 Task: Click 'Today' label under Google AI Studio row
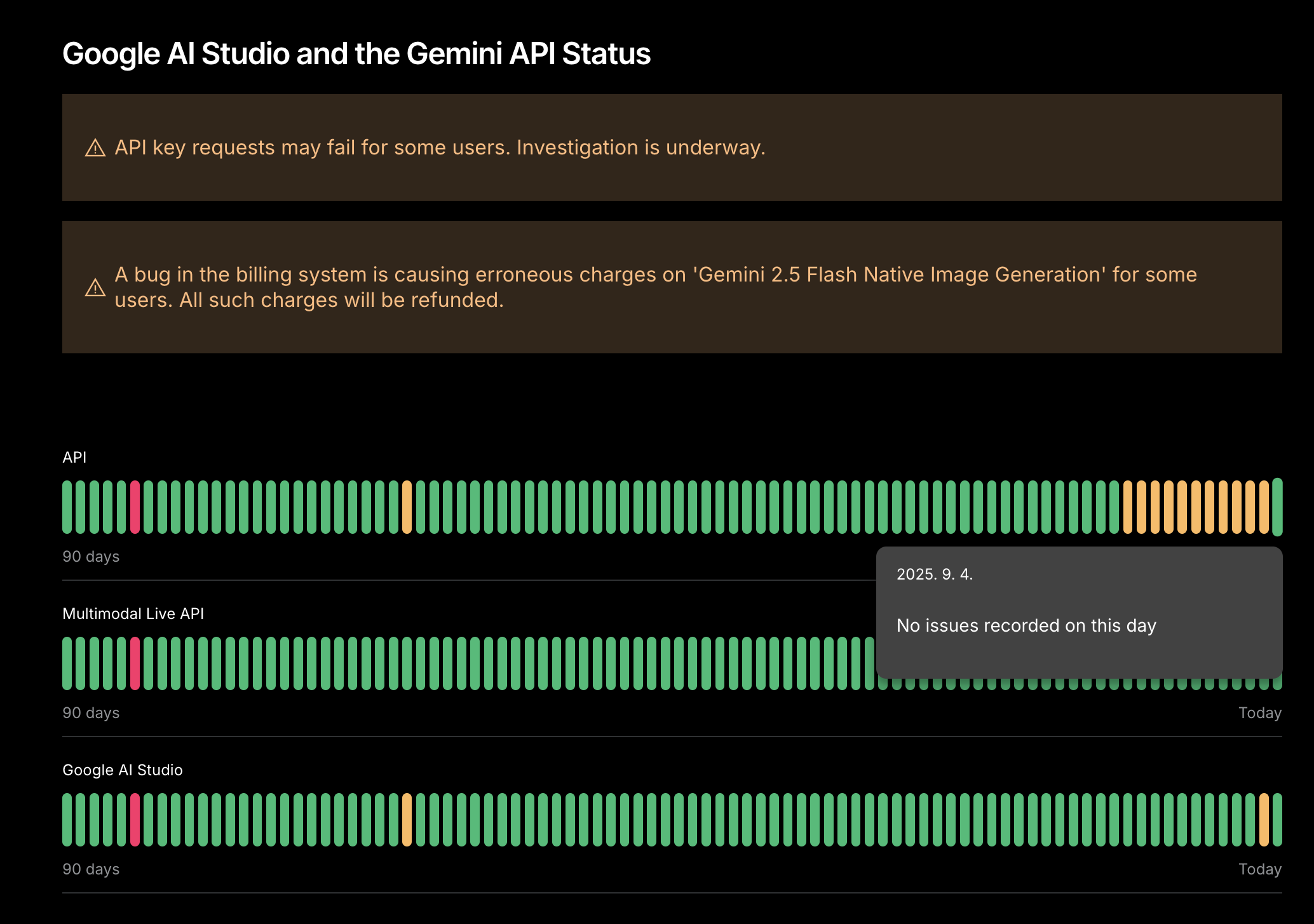(1260, 869)
